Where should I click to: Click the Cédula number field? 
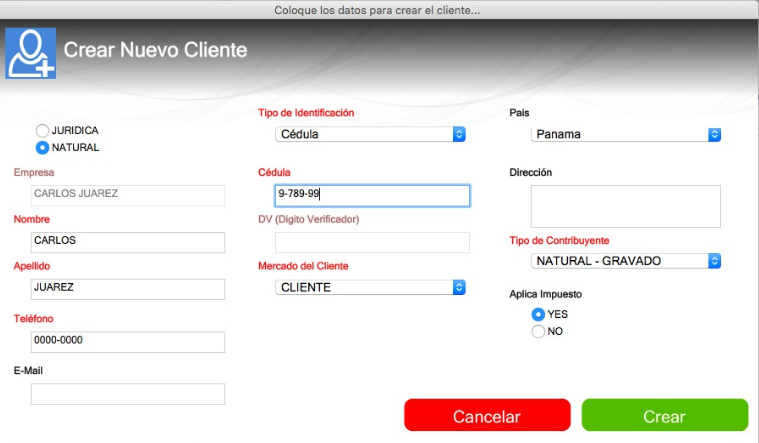pyautogui.click(x=372, y=196)
